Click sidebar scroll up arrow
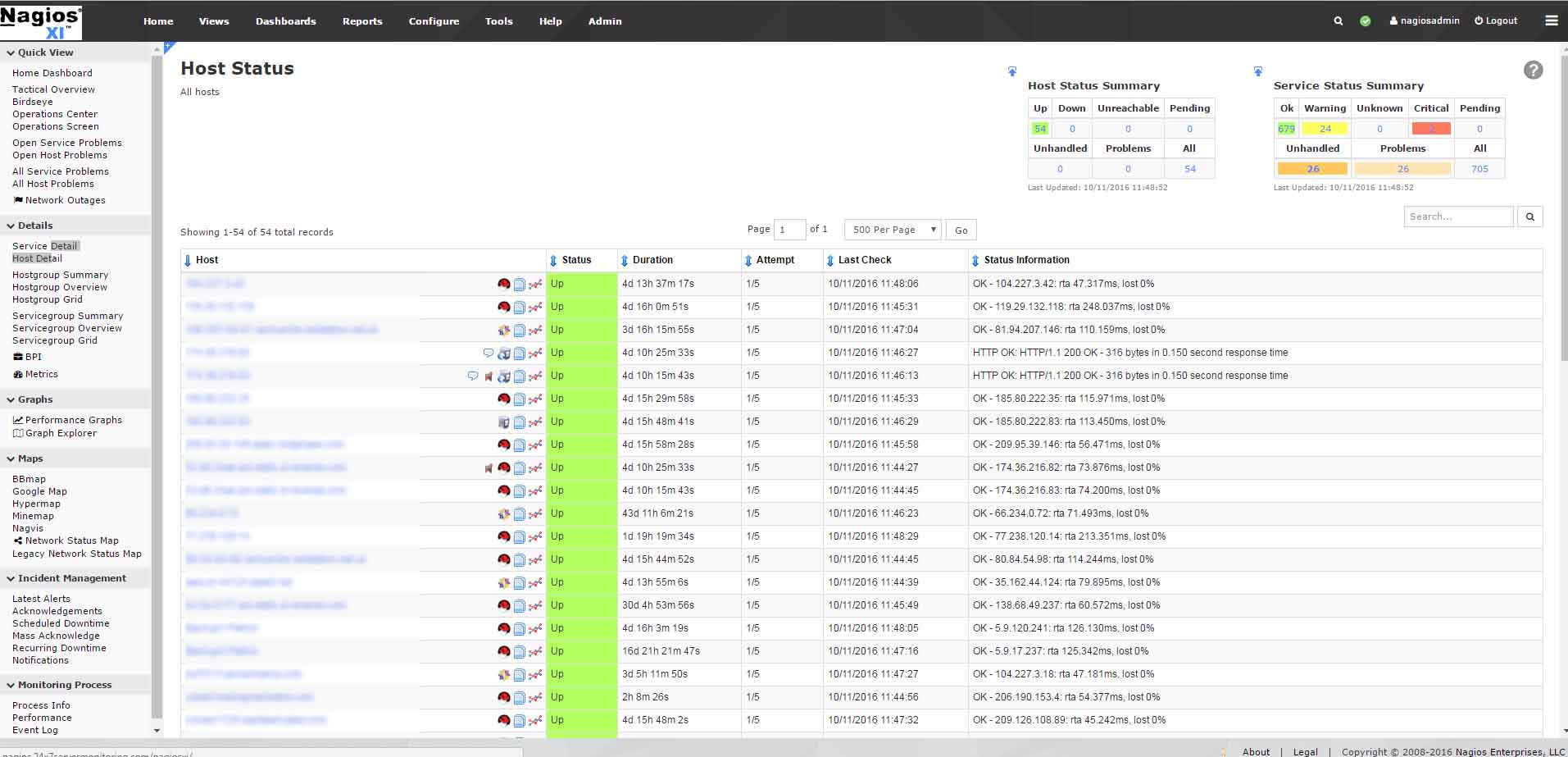Screen dimensions: 1568x757 click(x=157, y=51)
